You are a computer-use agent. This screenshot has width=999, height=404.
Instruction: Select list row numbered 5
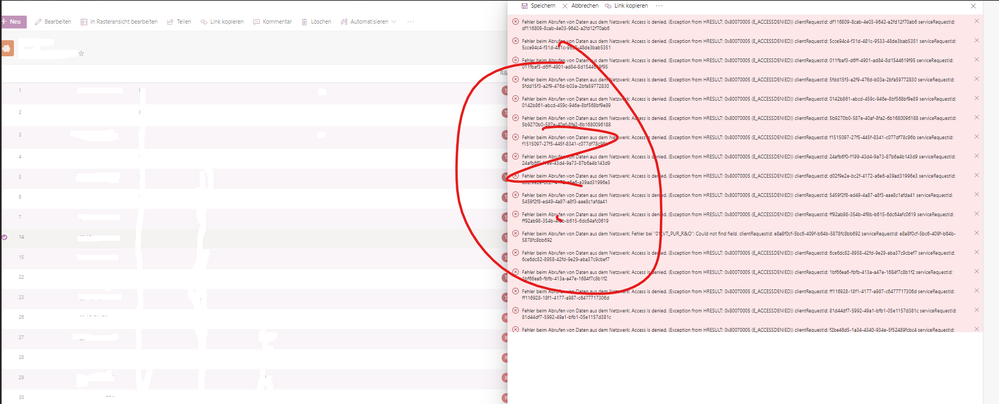click(254, 177)
